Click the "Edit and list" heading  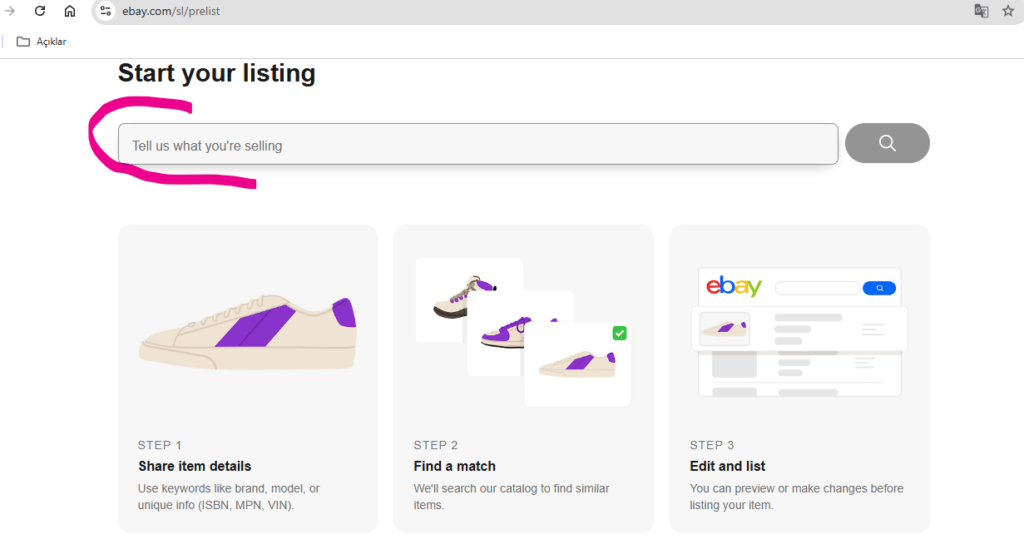[728, 466]
